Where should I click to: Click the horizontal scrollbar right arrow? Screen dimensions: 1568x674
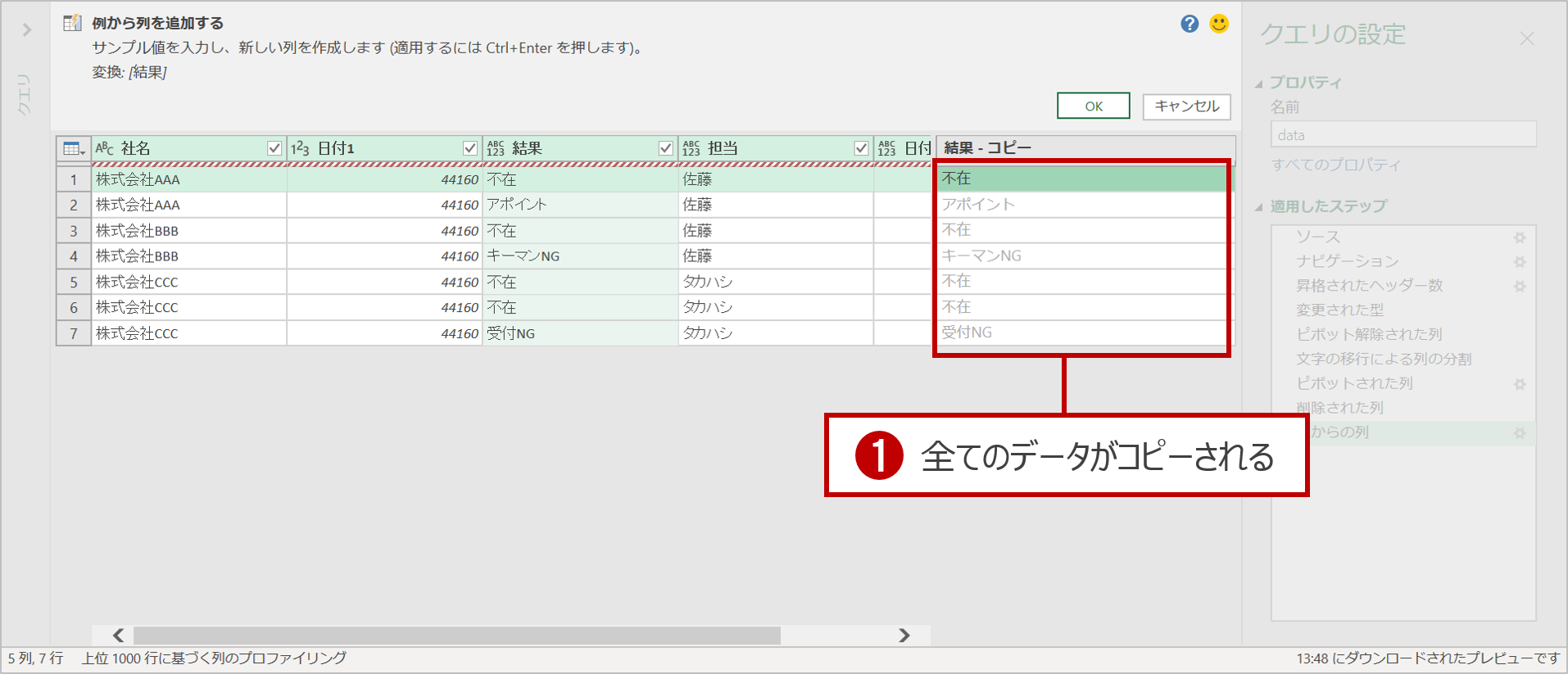904,636
